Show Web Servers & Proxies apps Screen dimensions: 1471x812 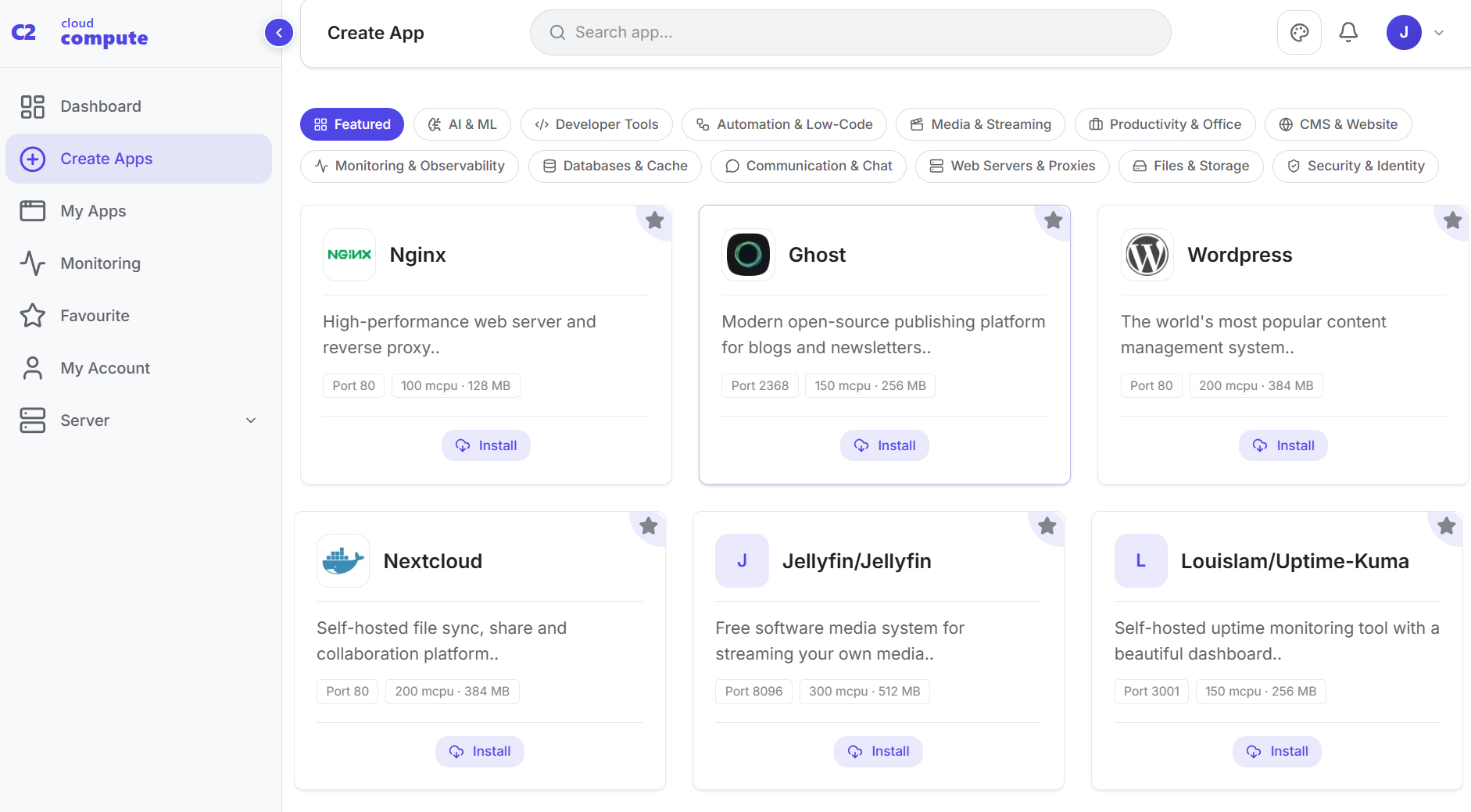1012,166
